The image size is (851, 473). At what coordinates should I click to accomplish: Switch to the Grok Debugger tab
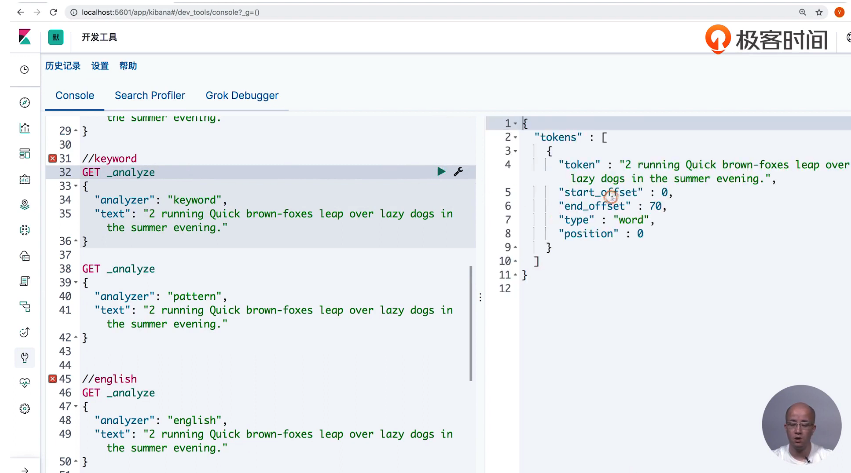click(x=242, y=96)
